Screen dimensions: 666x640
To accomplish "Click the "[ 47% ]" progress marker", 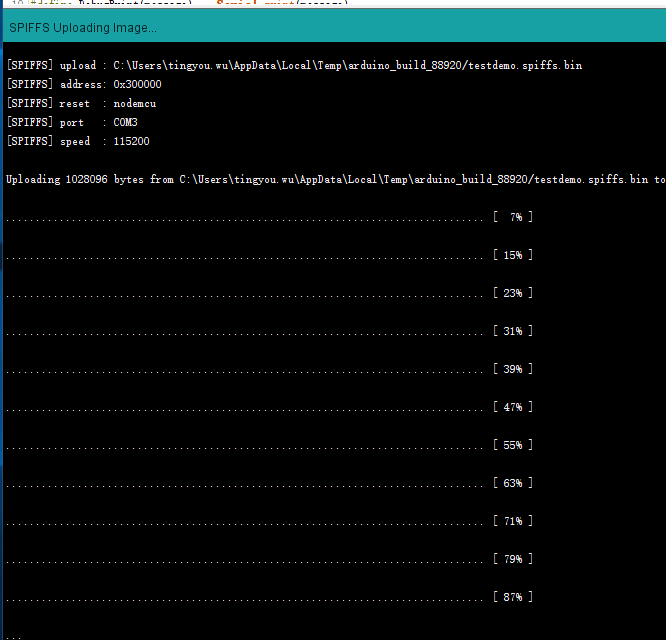I will [513, 407].
